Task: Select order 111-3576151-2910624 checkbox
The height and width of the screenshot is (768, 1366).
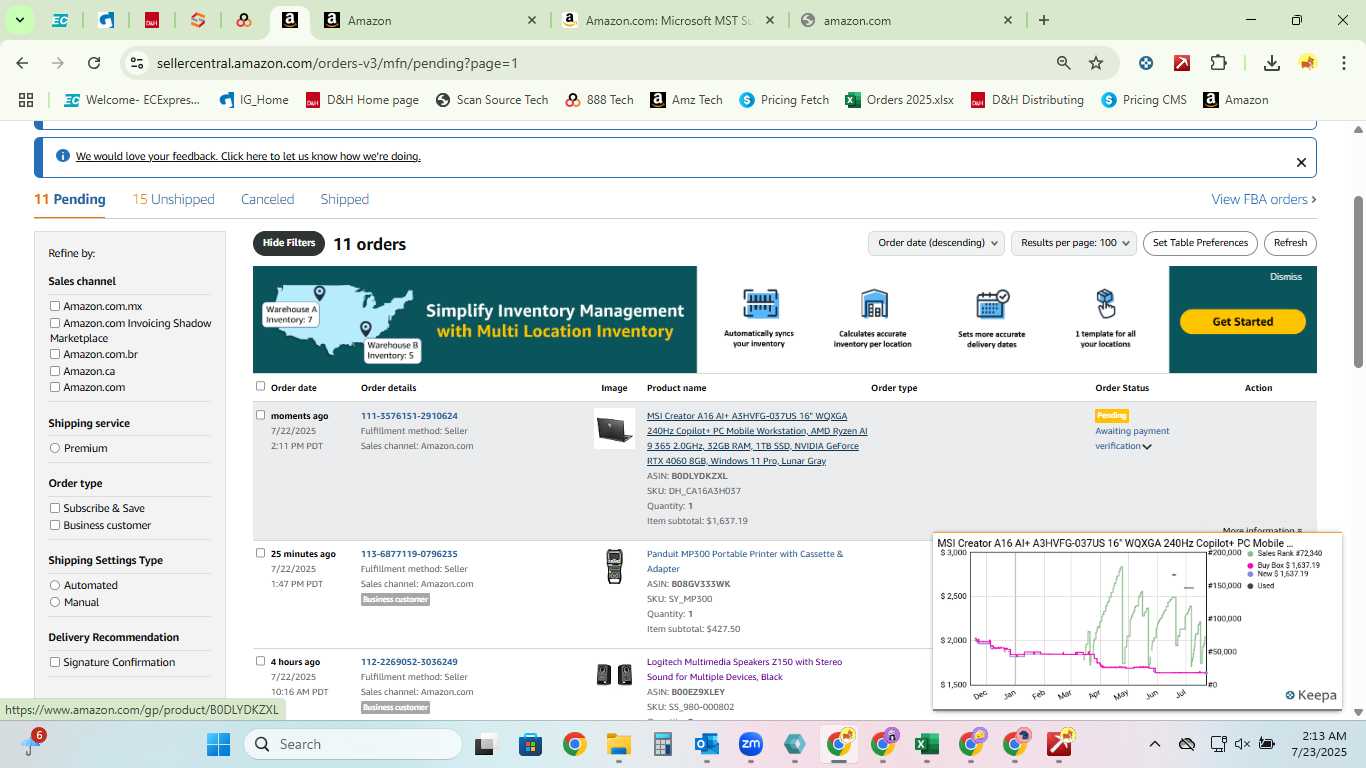Action: 261,415
